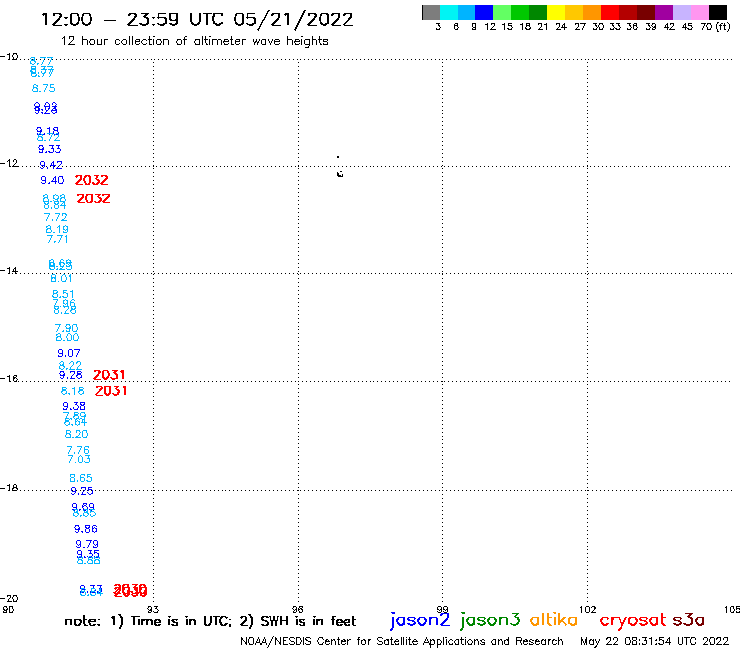Viewport: 740px width, 650px height.
Task: Click the NOAA/NESDIS Center credit line
Action: click(402, 641)
